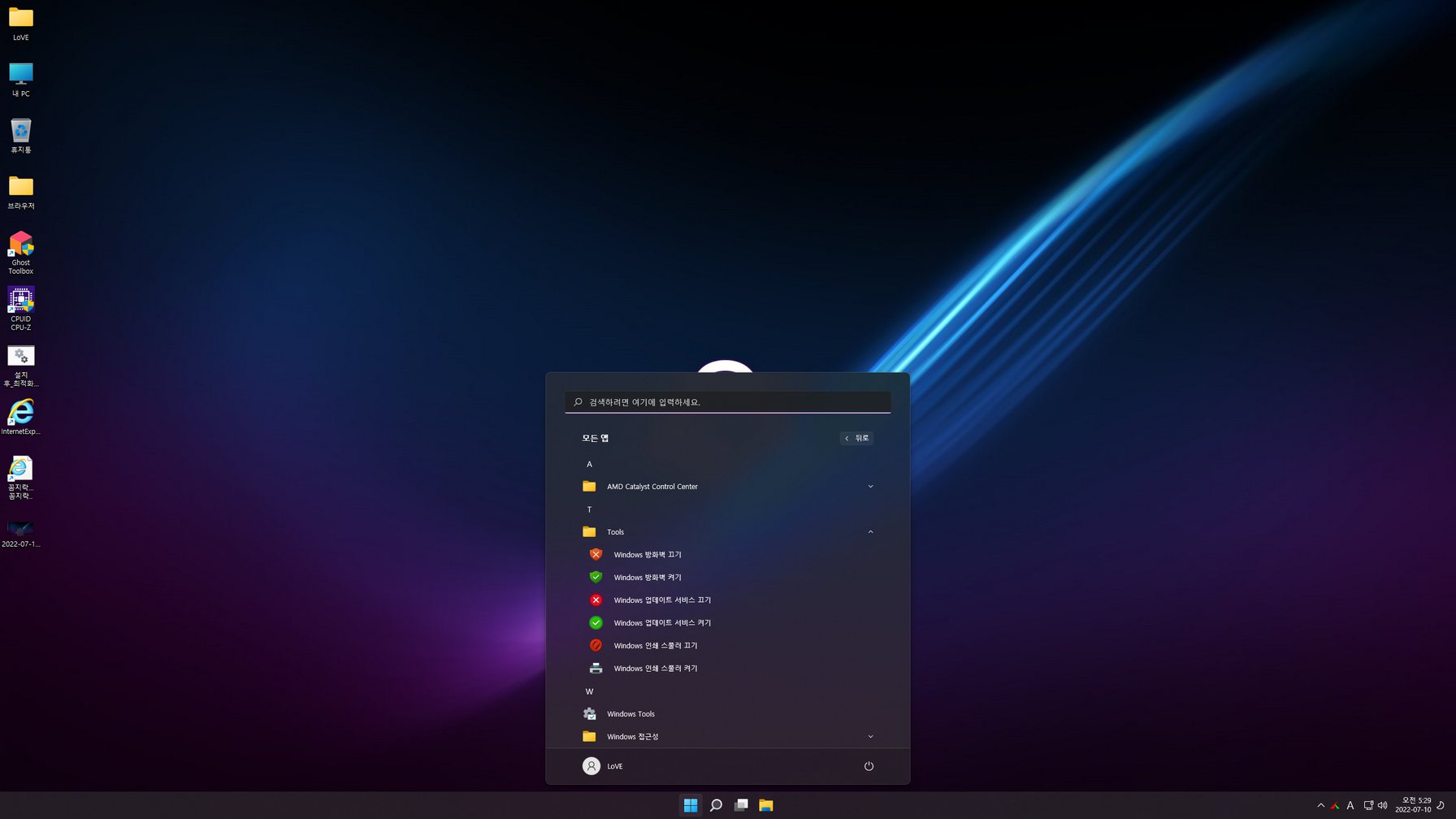Open the LoVE folder on desktop
The height and width of the screenshot is (819, 1456).
(20, 24)
